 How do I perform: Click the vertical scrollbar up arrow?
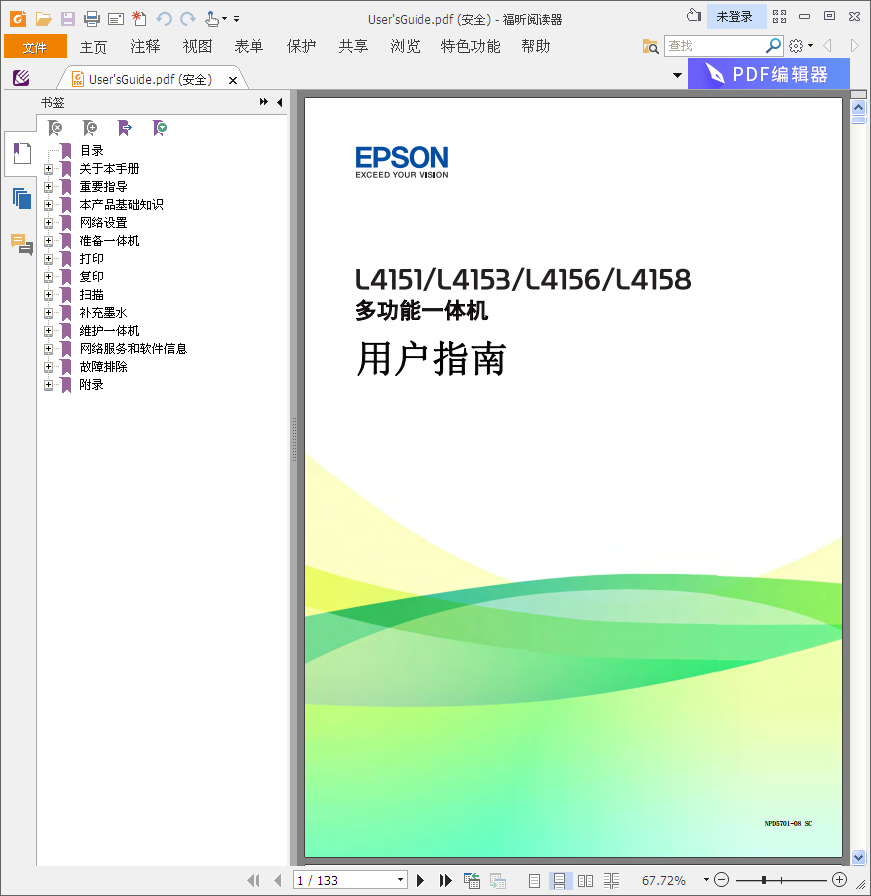(x=858, y=107)
